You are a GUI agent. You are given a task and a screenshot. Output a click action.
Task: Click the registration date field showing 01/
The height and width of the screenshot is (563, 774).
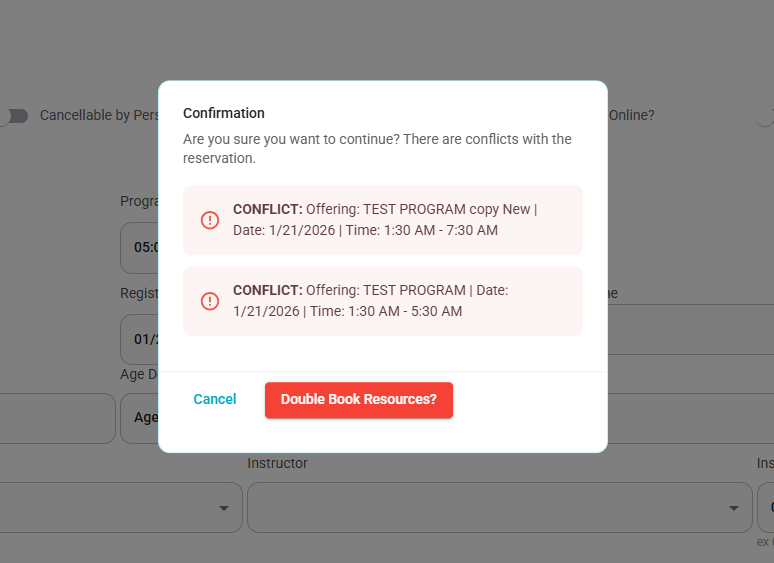coord(140,339)
